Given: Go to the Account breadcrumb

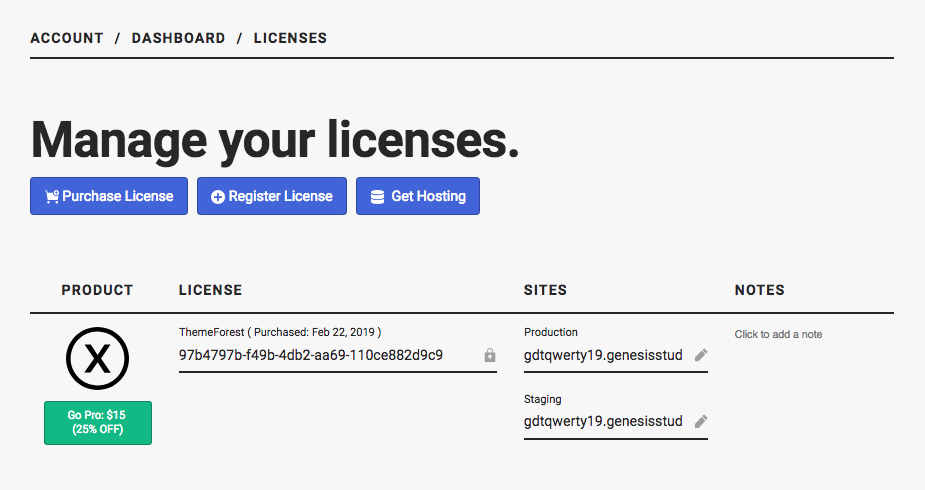Looking at the screenshot, I should tap(67, 38).
